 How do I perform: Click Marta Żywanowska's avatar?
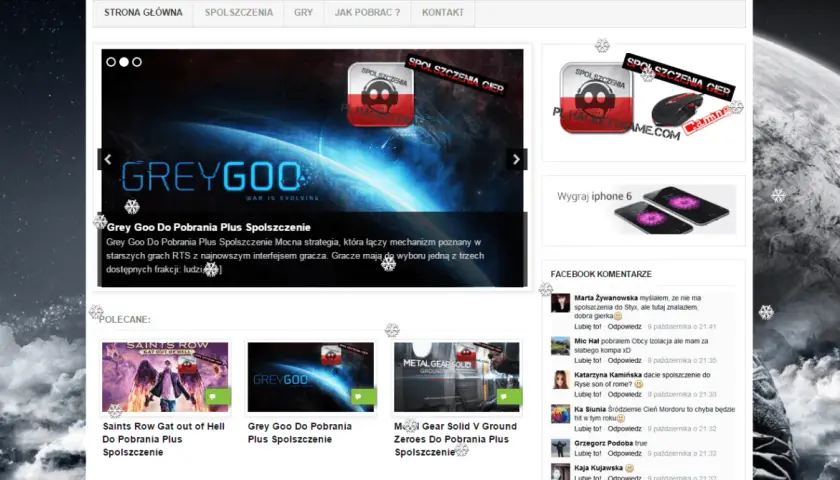560,303
